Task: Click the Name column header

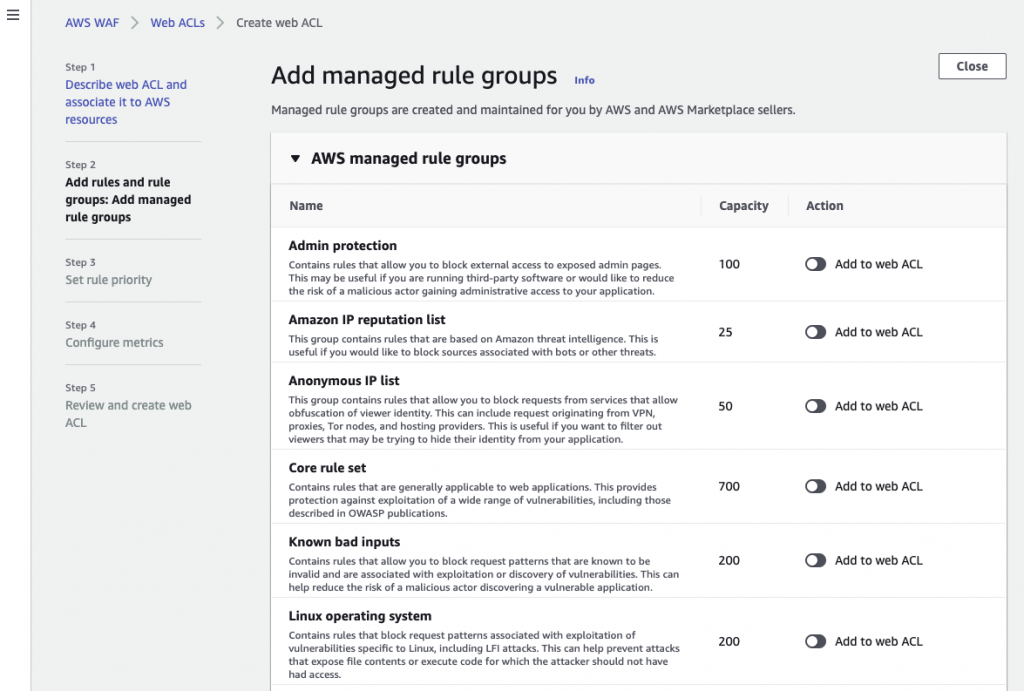Action: pyautogui.click(x=306, y=206)
